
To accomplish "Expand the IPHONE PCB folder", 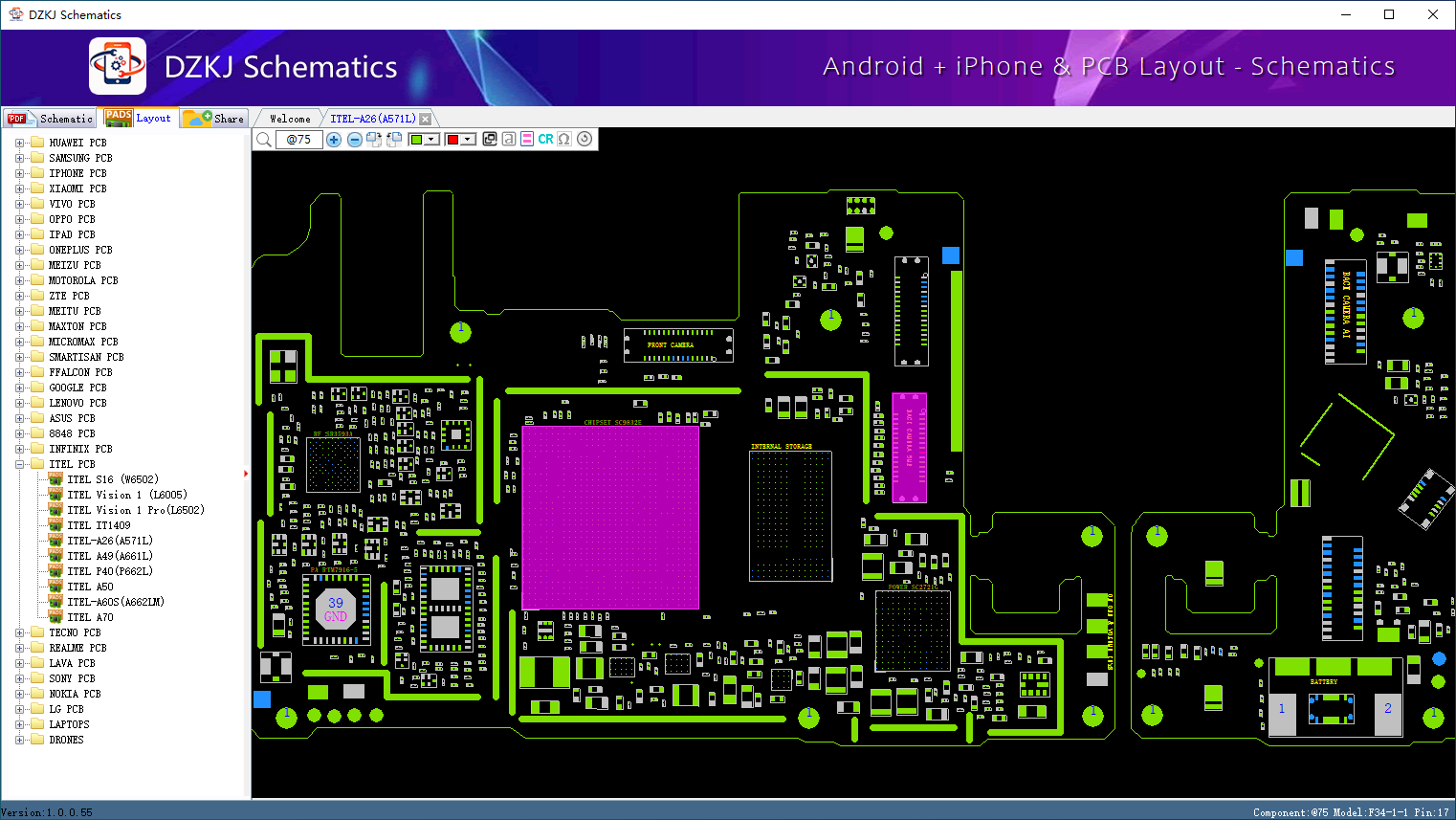I will 19,173.
